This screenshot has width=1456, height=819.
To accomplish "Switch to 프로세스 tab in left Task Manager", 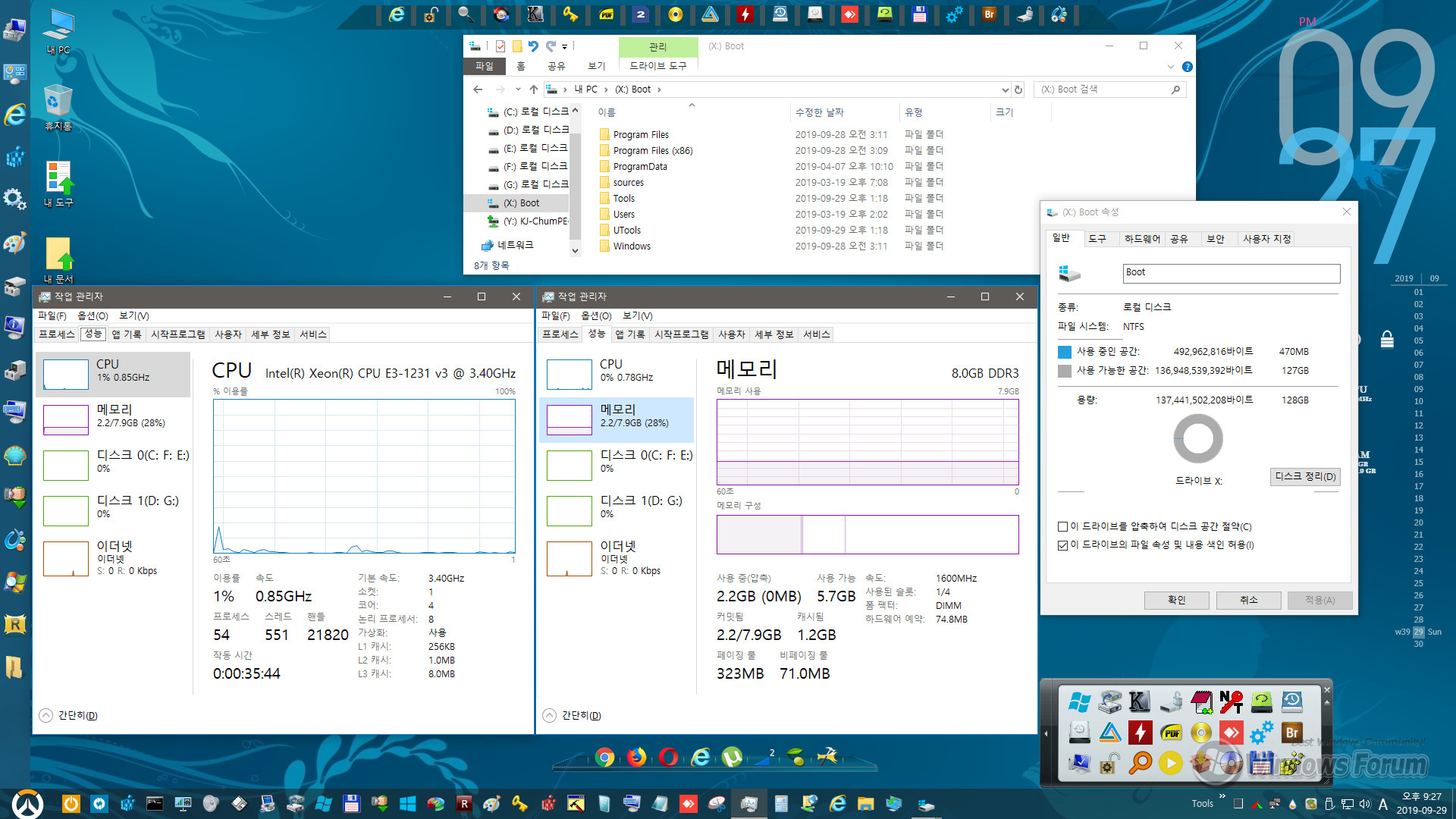I will 57,334.
